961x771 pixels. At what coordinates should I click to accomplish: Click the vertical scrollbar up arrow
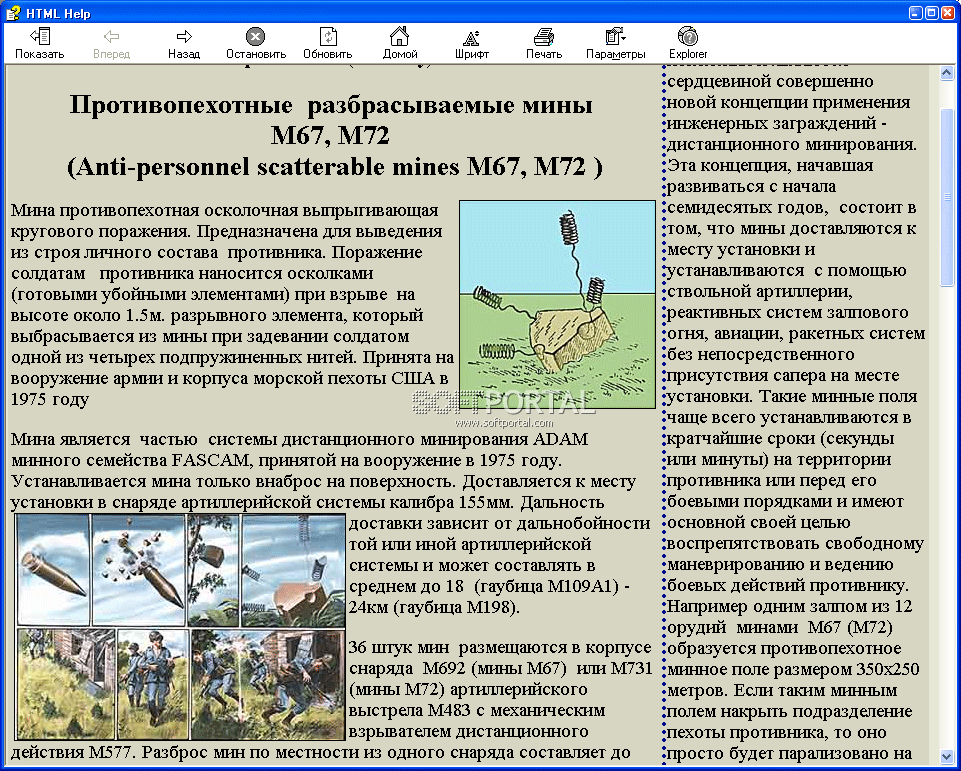947,73
